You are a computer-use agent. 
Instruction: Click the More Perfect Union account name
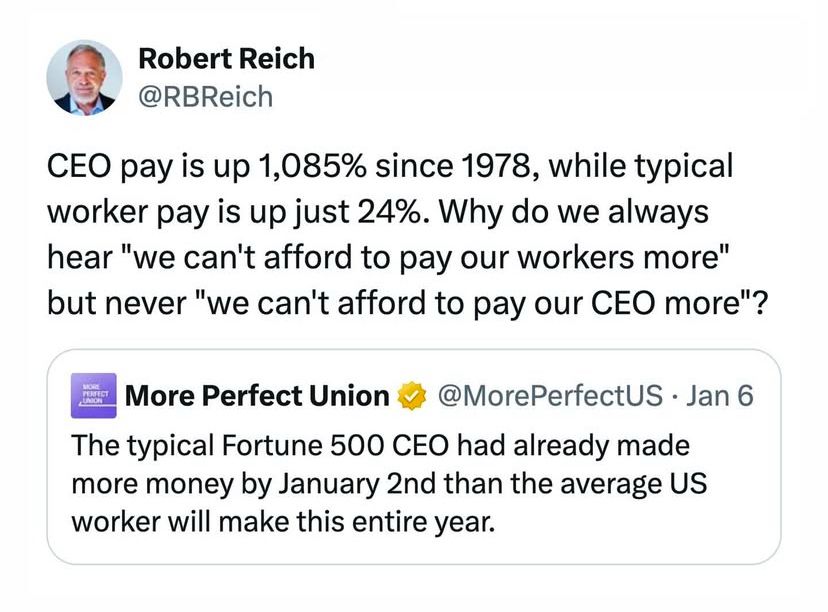click(257, 397)
